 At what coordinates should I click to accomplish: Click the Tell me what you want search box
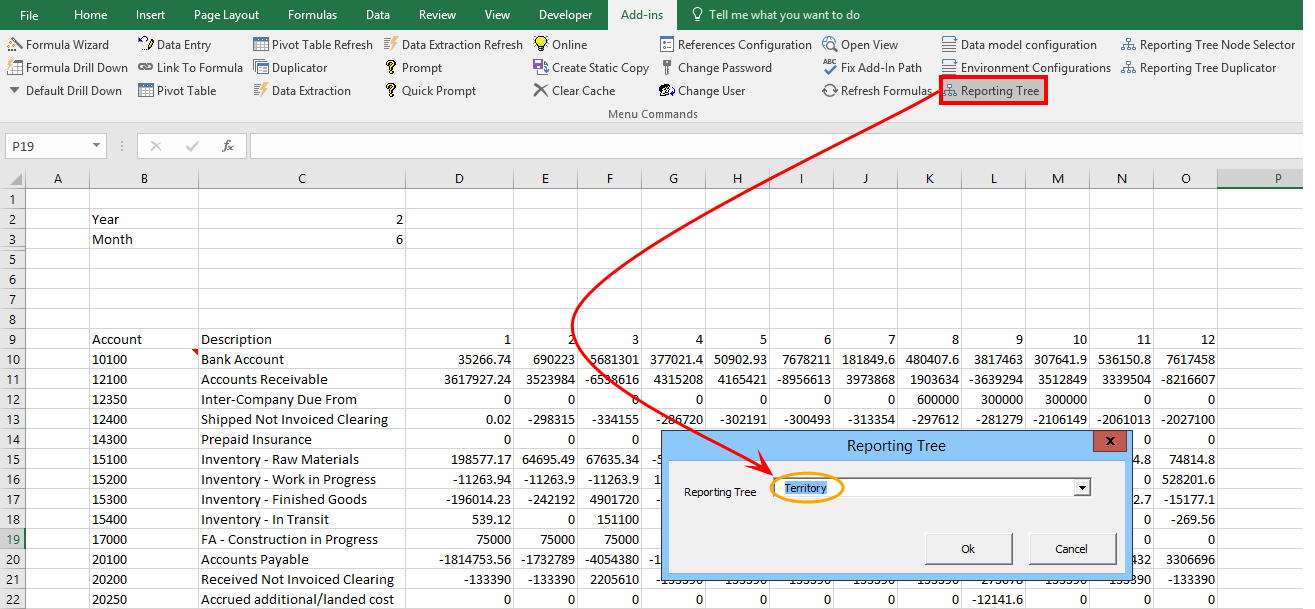[784, 15]
